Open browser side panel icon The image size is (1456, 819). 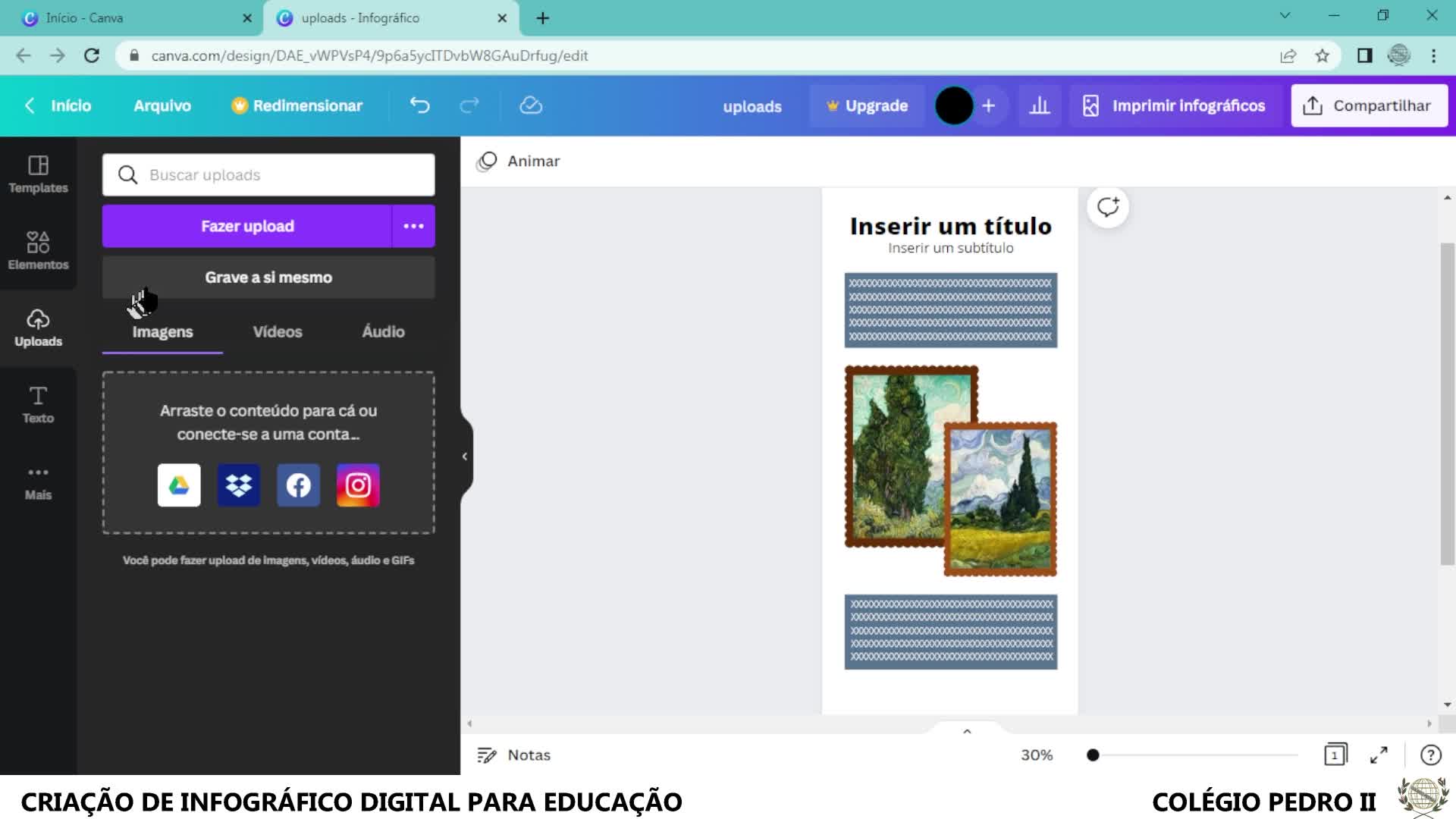click(x=1364, y=55)
